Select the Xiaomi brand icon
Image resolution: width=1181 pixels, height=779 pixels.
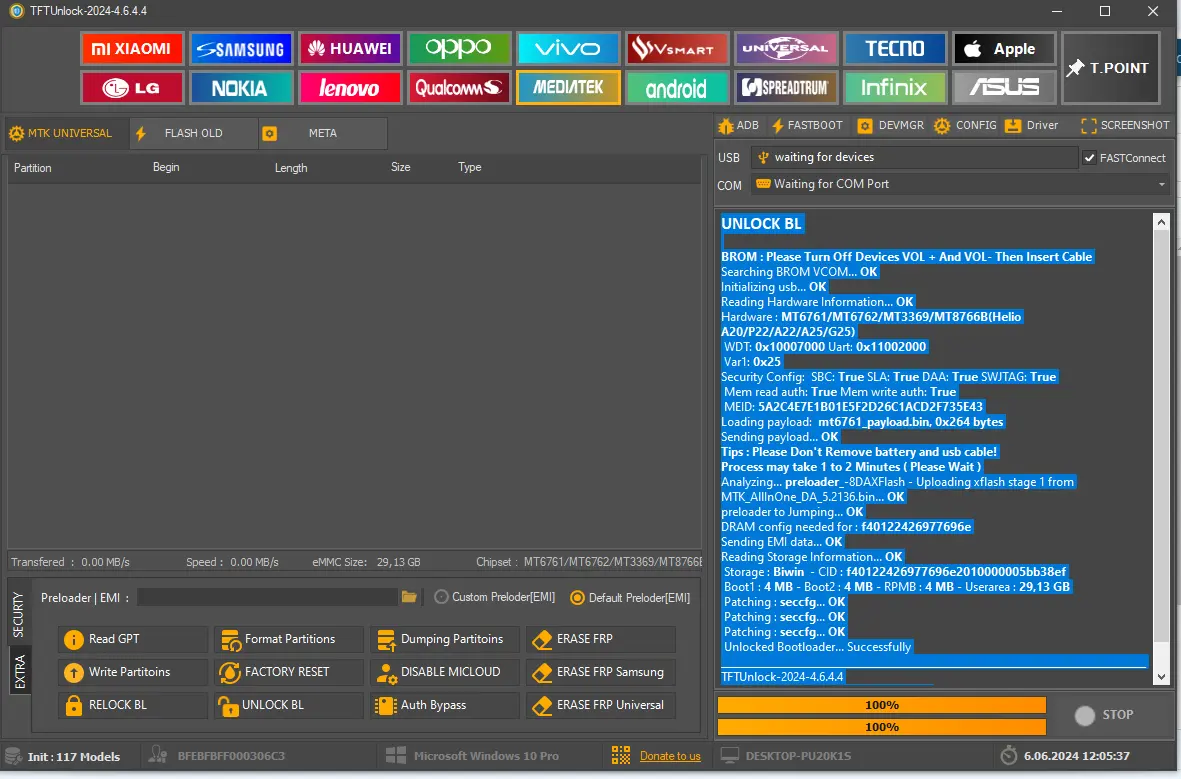pyautogui.click(x=132, y=49)
